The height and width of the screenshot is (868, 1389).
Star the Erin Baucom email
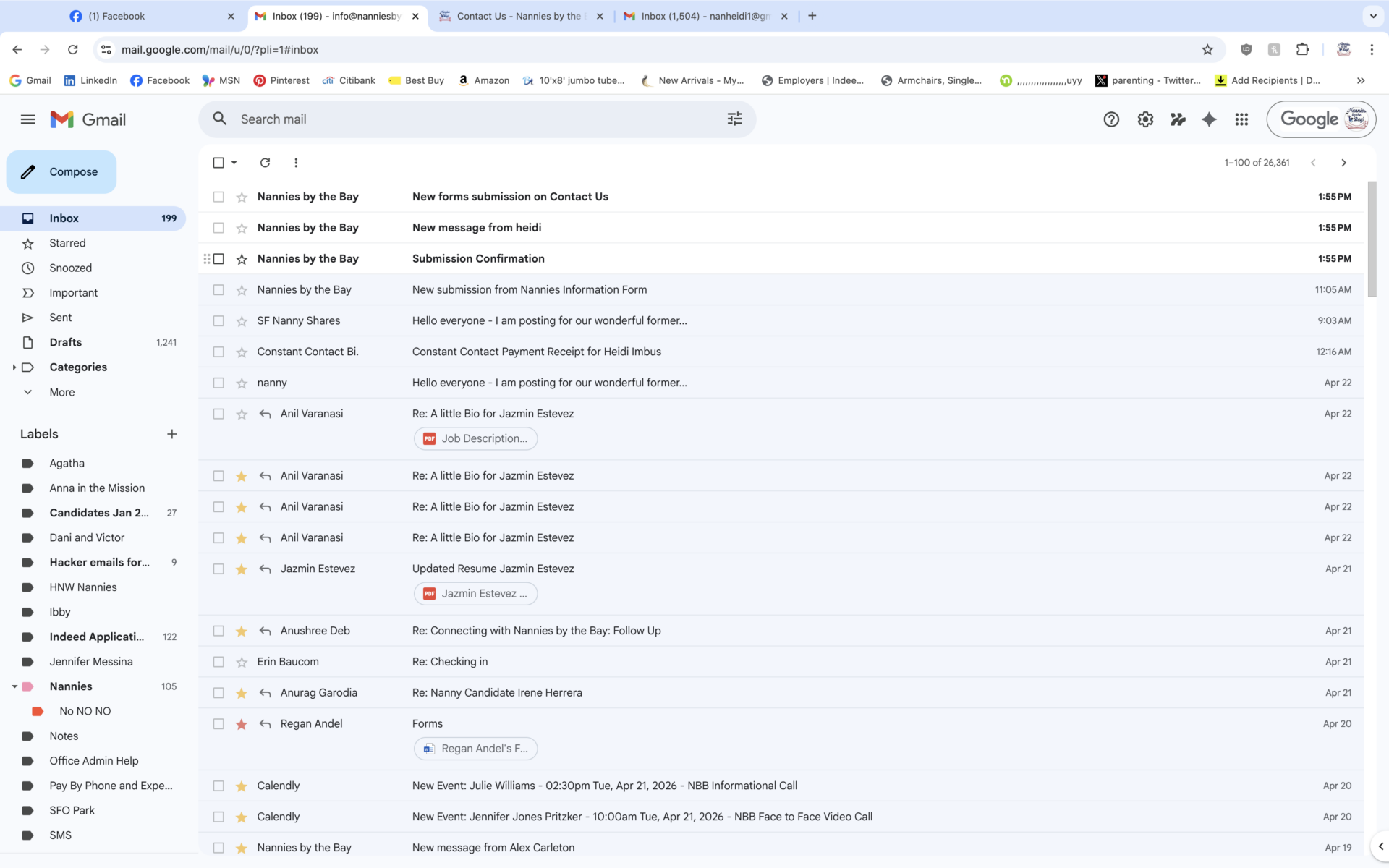point(242,662)
